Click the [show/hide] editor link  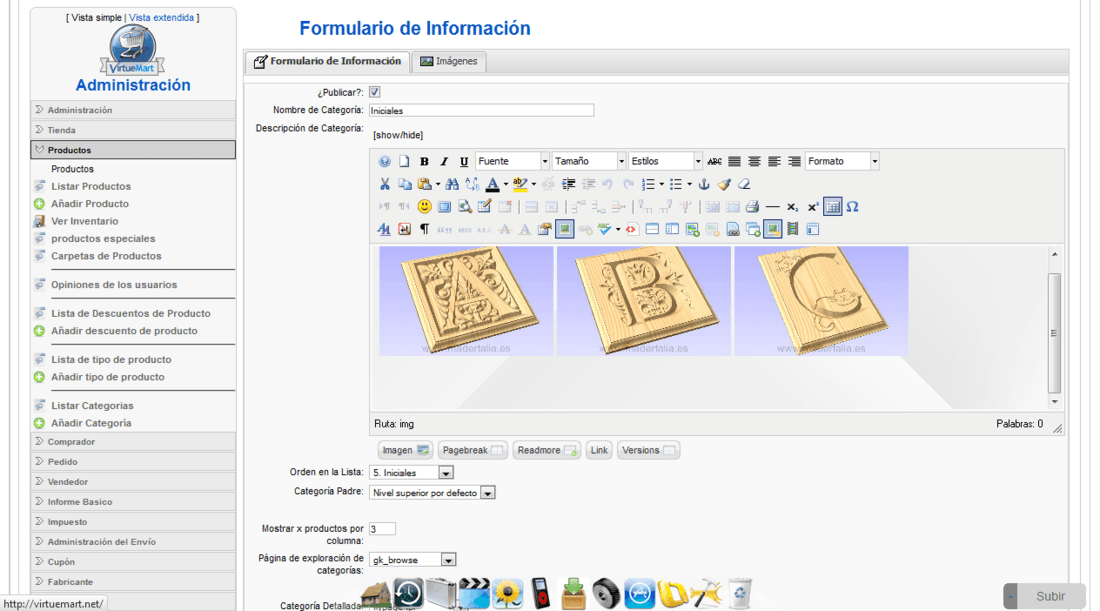click(x=398, y=135)
